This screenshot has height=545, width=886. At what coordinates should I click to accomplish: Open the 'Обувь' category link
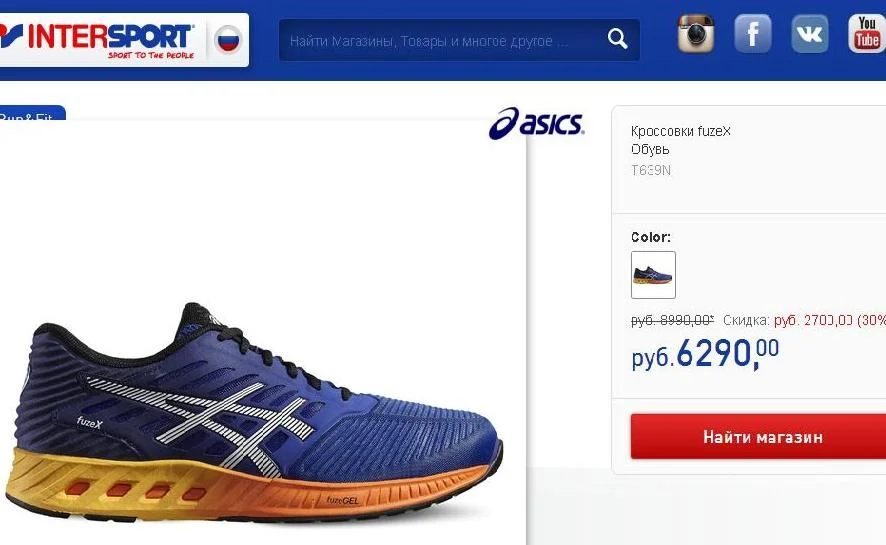pos(650,149)
